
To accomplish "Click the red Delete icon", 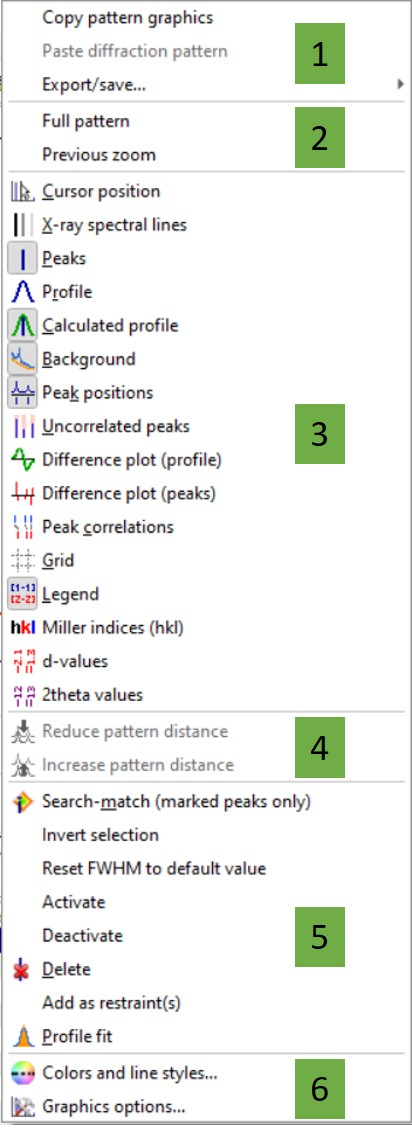I will click(22, 969).
